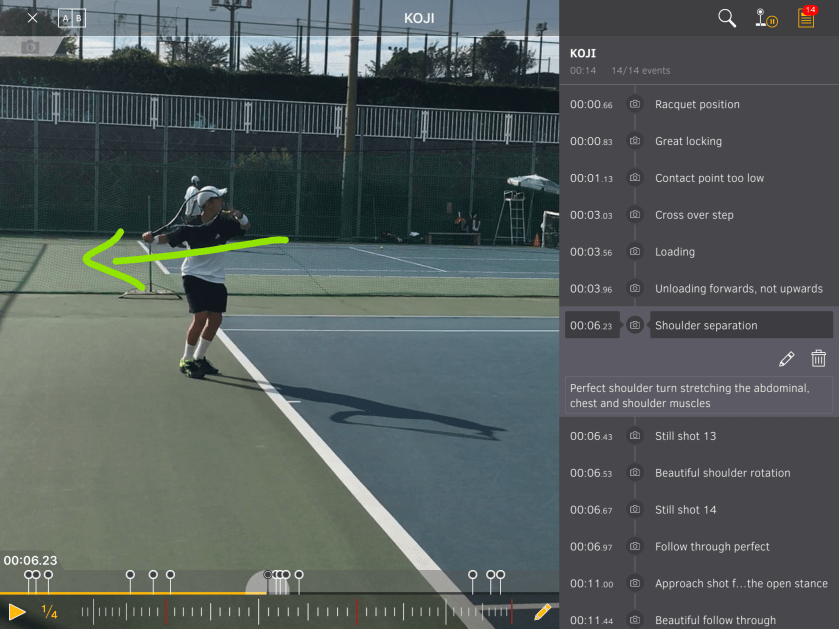
Task: Click the frame scrubber tick strip
Action: pyautogui.click(x=300, y=611)
